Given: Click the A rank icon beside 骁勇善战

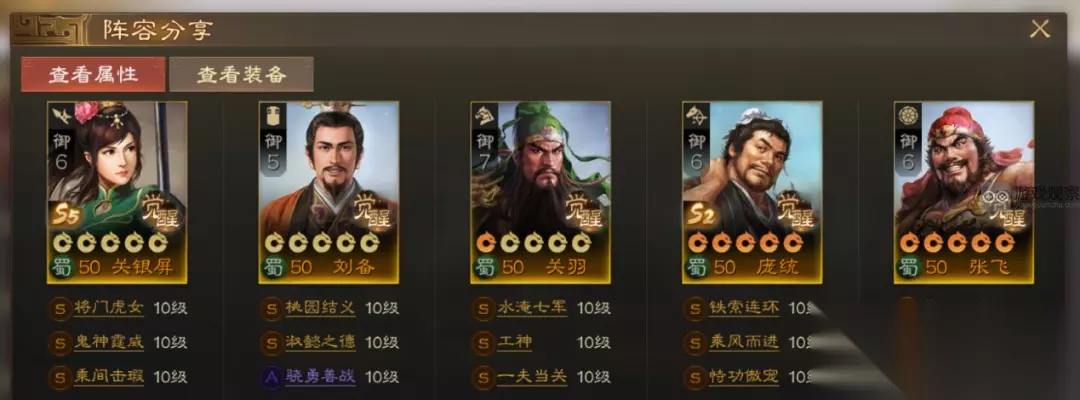Looking at the screenshot, I should (x=271, y=377).
